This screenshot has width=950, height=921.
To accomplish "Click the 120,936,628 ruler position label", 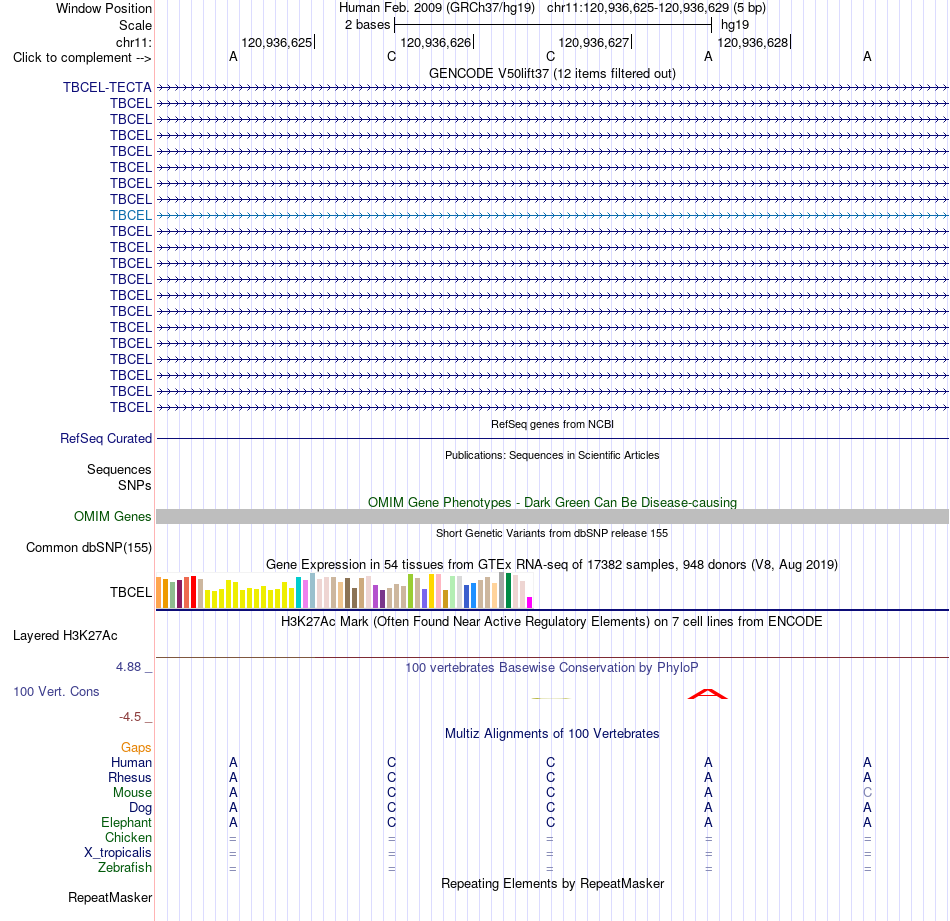I will pyautogui.click(x=752, y=42).
